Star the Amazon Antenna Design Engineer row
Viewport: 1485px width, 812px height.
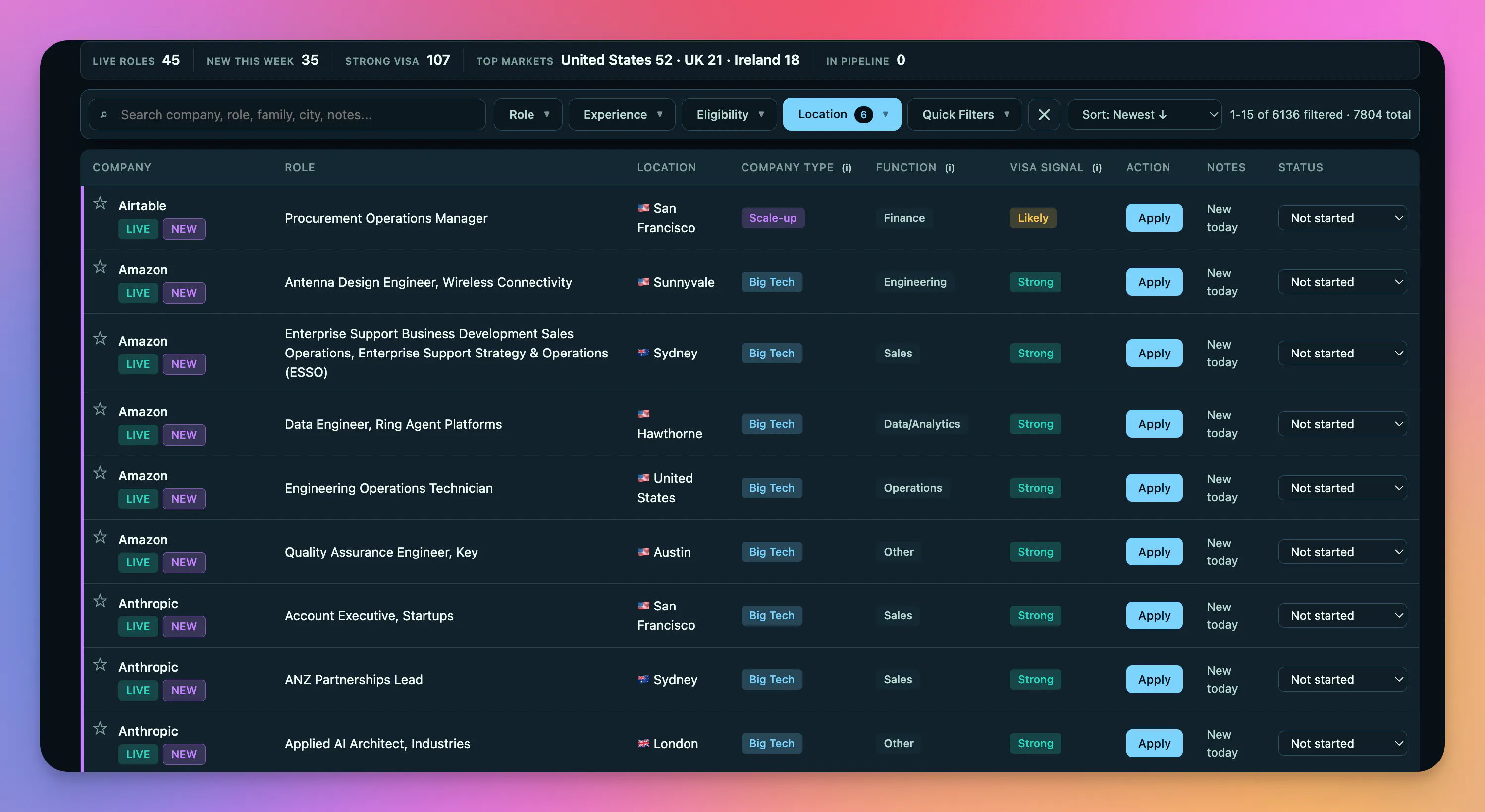101,267
